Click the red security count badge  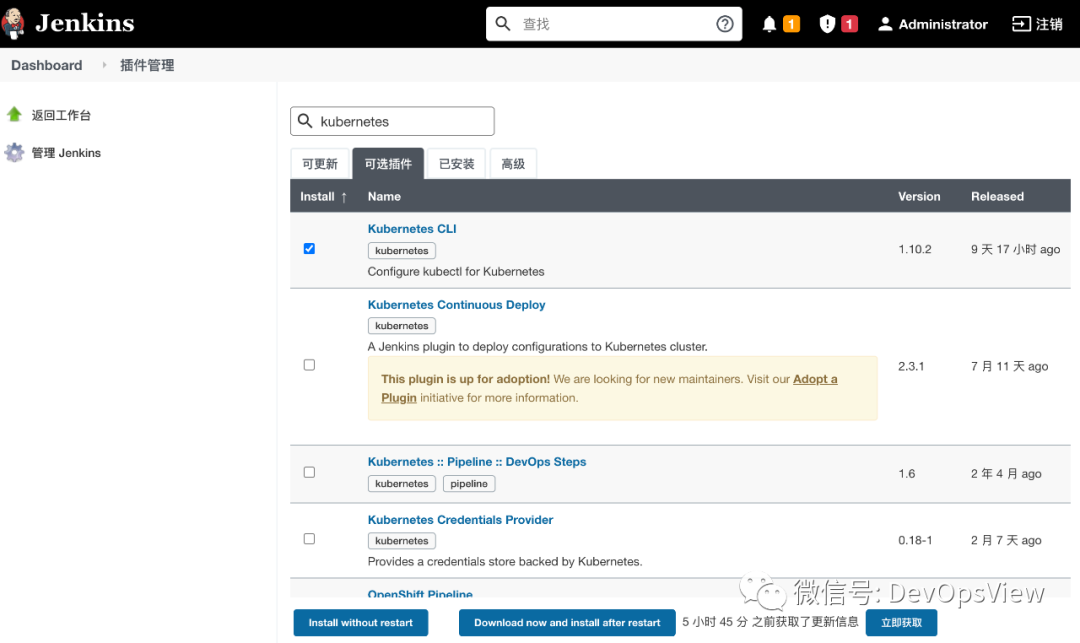[849, 24]
